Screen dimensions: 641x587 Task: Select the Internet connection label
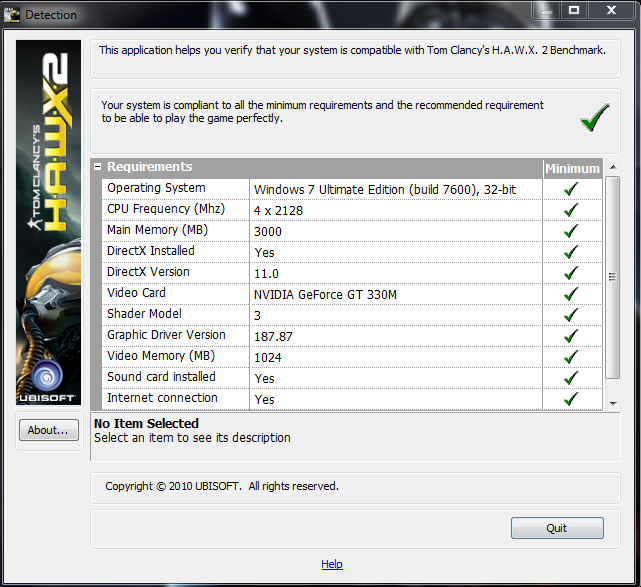(x=162, y=398)
